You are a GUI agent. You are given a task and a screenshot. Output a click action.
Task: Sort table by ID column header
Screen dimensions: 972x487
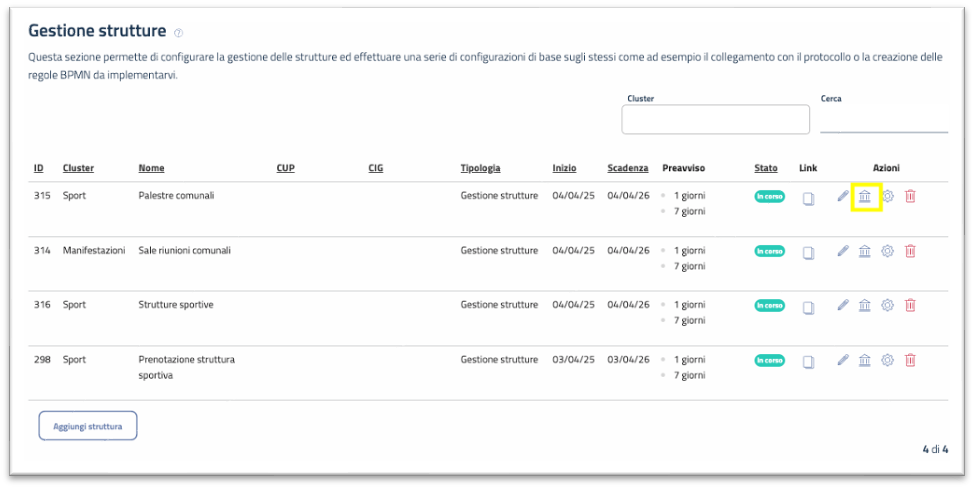pos(39,168)
